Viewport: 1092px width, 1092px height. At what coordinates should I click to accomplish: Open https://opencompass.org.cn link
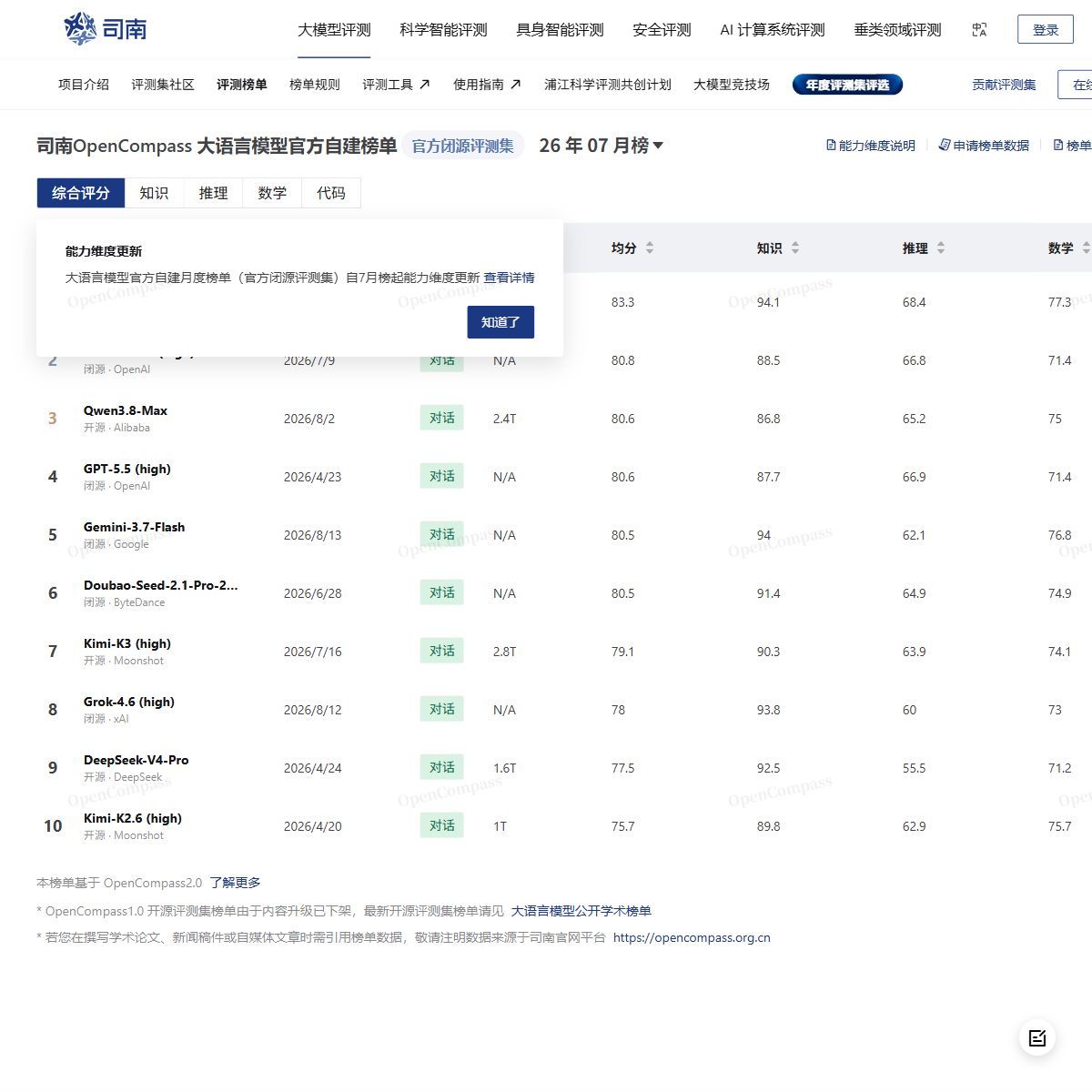(x=692, y=937)
